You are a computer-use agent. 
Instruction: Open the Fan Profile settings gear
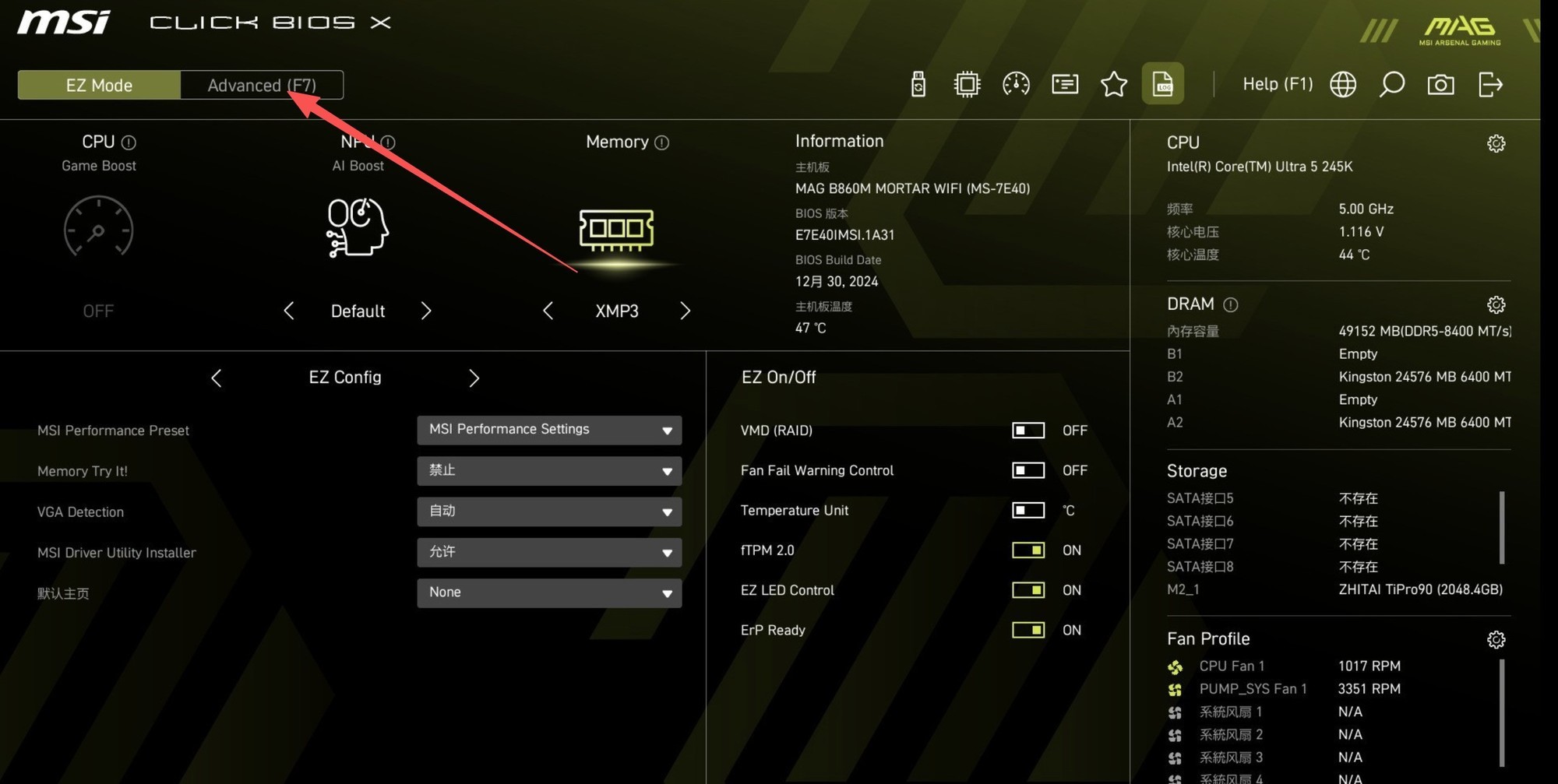pyautogui.click(x=1496, y=639)
